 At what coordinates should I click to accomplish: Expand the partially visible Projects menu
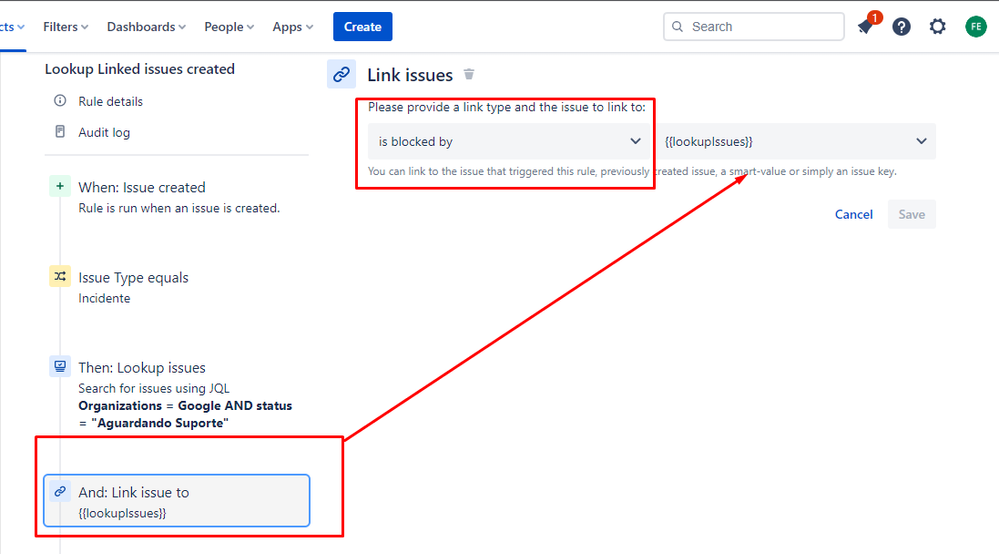coord(12,27)
